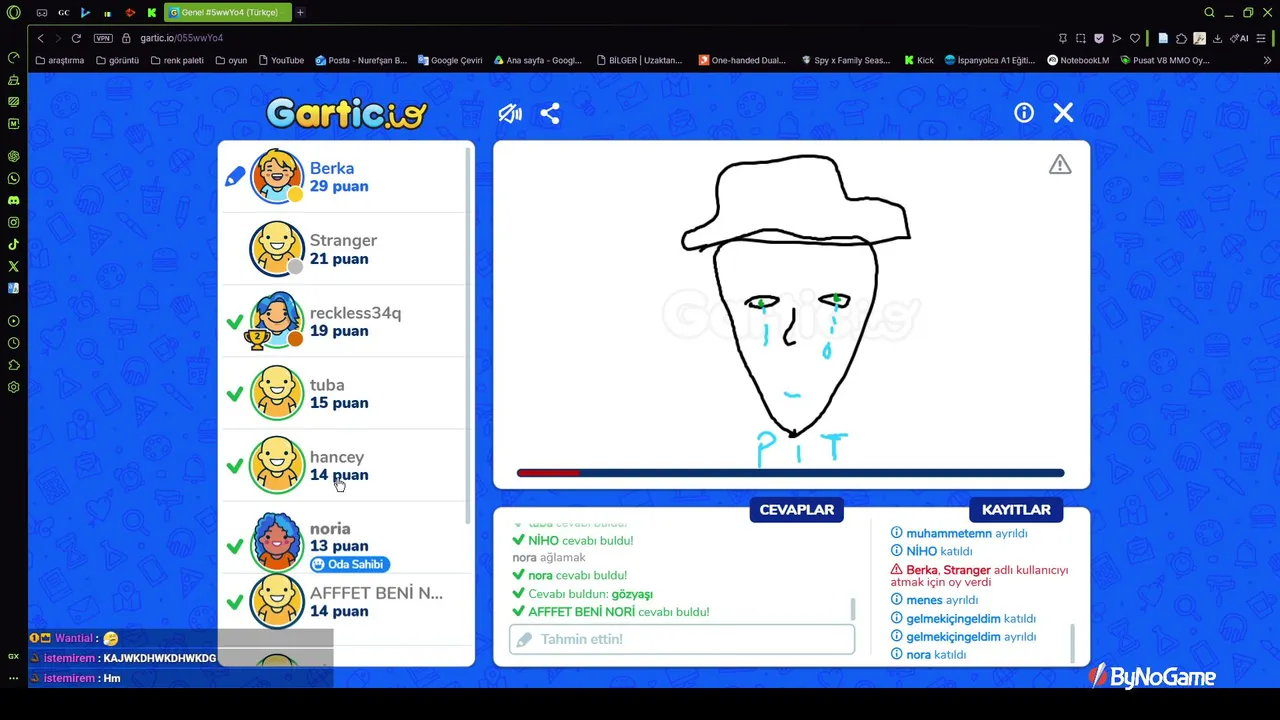
Task: Click player AFFFET BENİ N... row
Action: [344, 601]
